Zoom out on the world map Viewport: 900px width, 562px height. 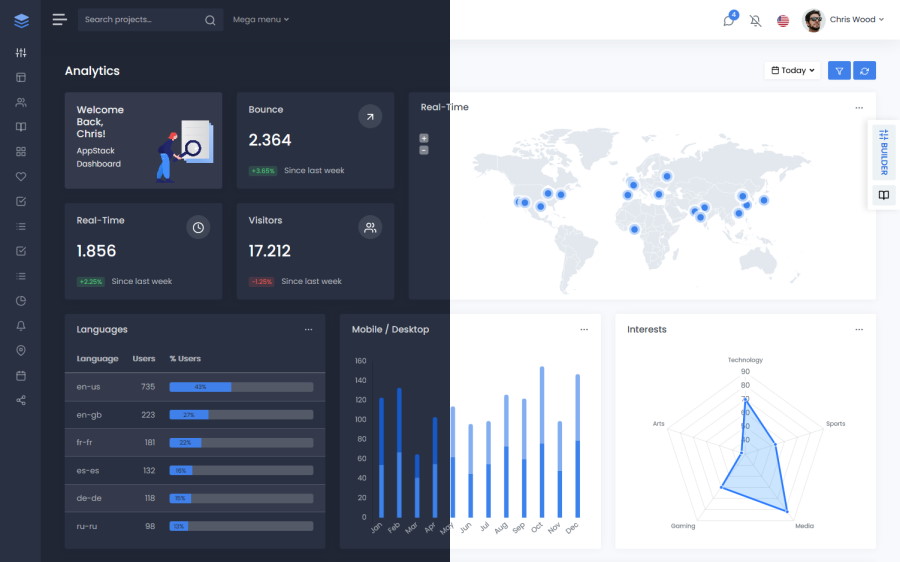point(424,150)
